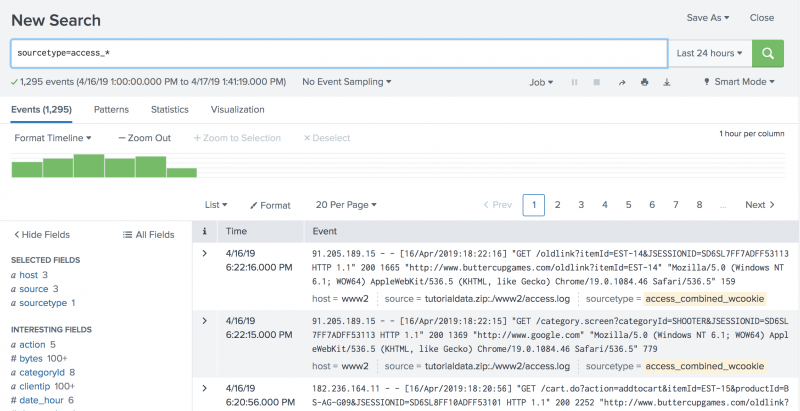Viewport: 800px width, 411px height.
Task: Open the bytes interesting field
Action: point(31,358)
